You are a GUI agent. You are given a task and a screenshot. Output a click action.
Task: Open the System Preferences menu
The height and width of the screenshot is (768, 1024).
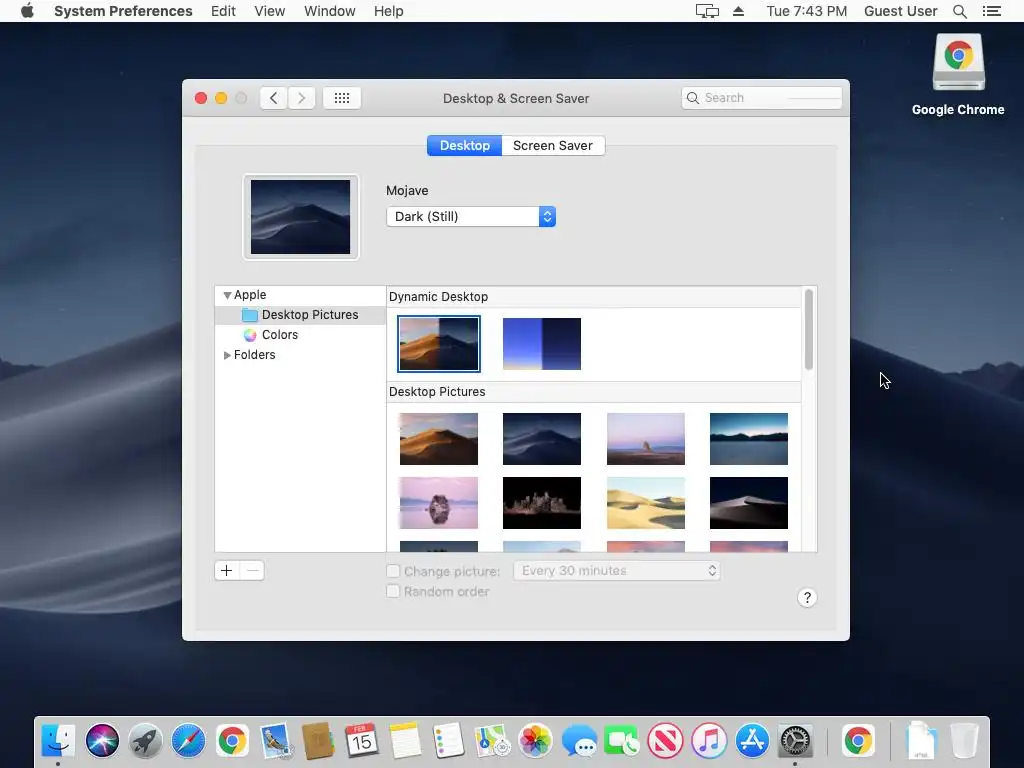pos(123,11)
